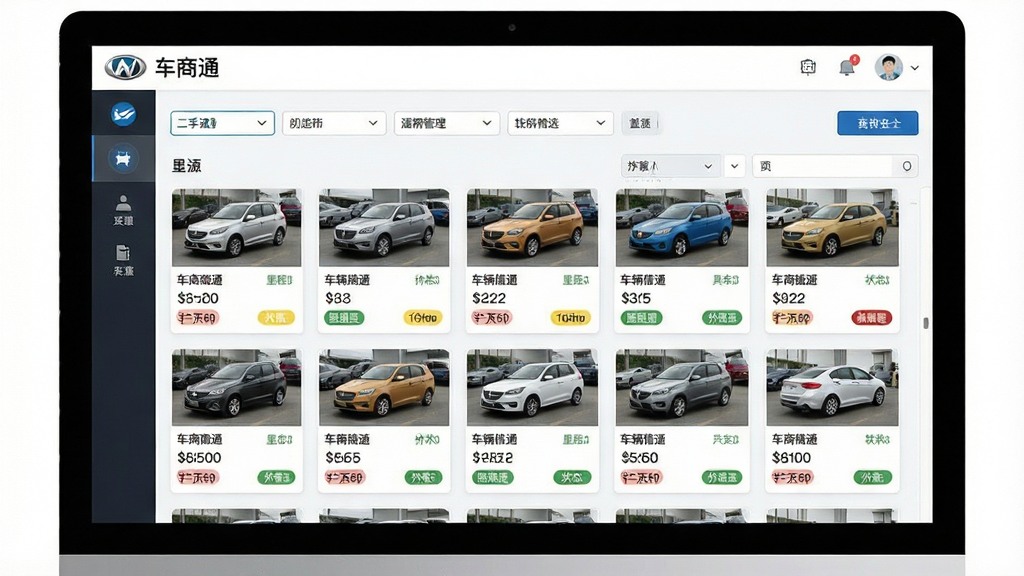Click the price text "$8100"
The width and height of the screenshot is (1024, 576).
(791, 458)
